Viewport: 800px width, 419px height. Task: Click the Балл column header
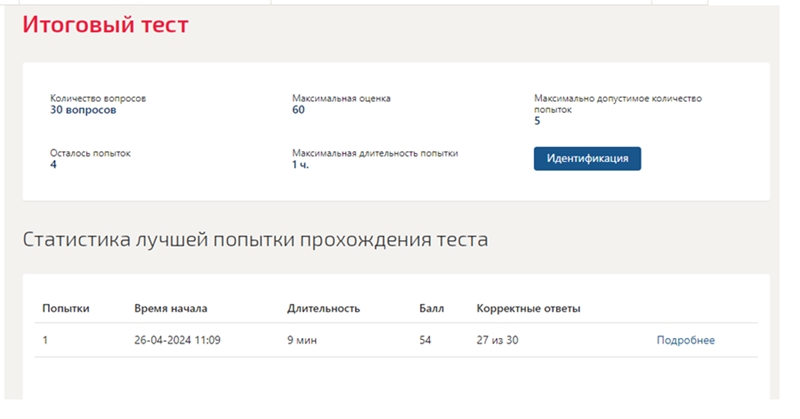coord(431,308)
